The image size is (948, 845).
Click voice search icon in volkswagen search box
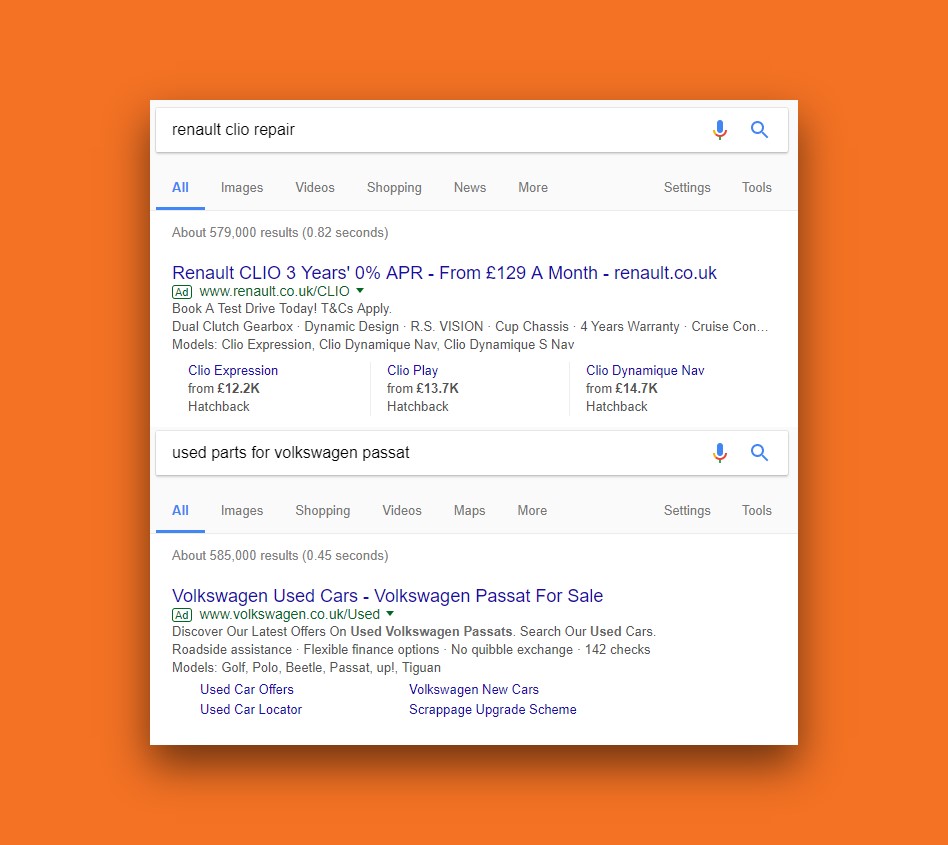720,453
